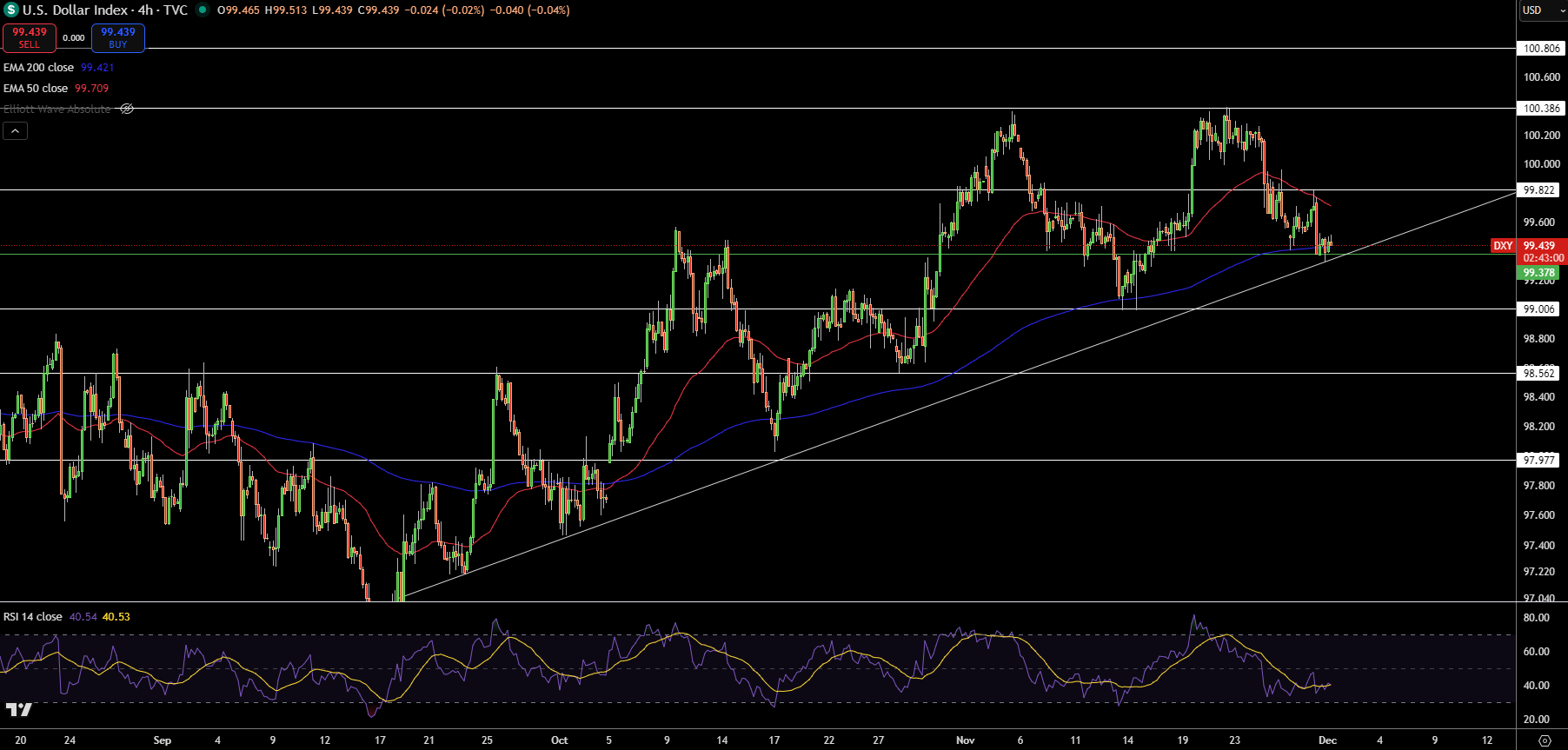Screen dimensions: 1568x750
Task: Click the blue BUY 99.439 button
Action: (118, 37)
